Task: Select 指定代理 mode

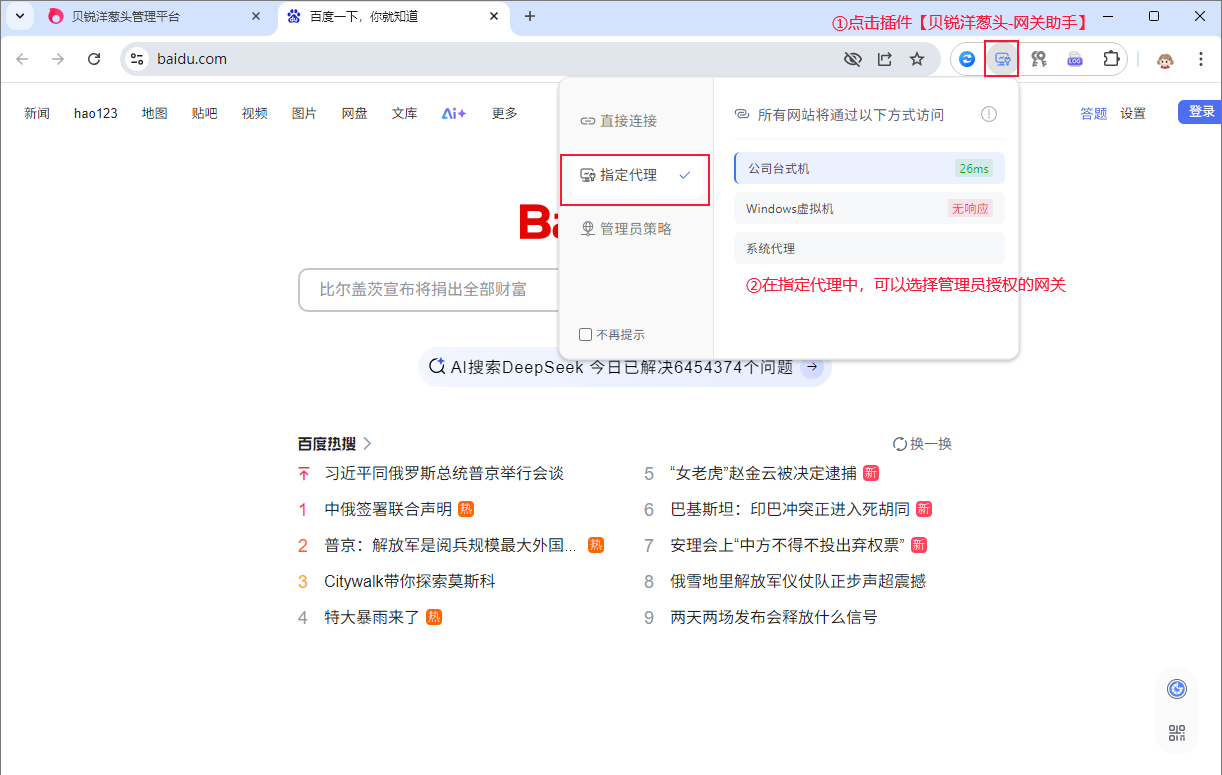Action: pos(635,175)
